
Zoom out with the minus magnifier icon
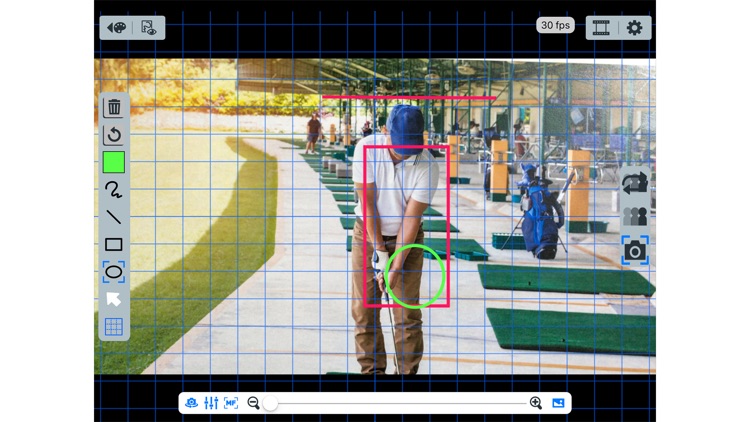(254, 403)
